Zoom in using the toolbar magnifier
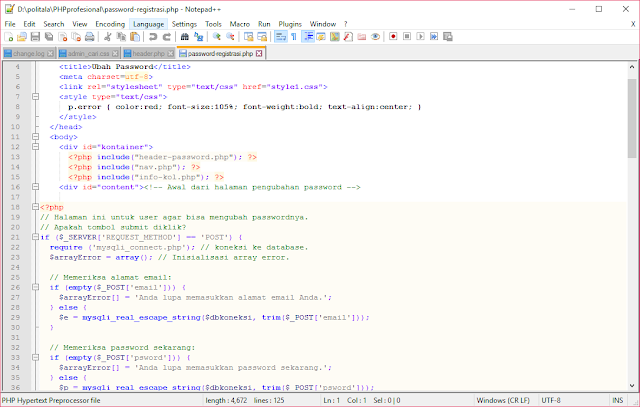 (x=217, y=37)
